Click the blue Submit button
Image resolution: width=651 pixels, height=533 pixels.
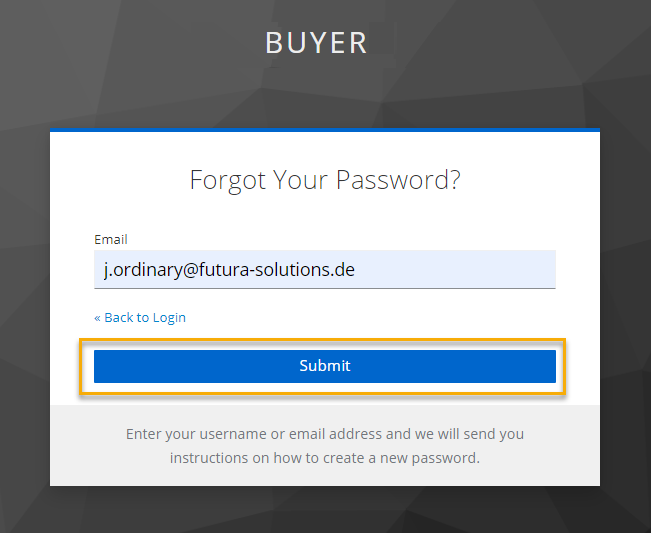coord(325,366)
